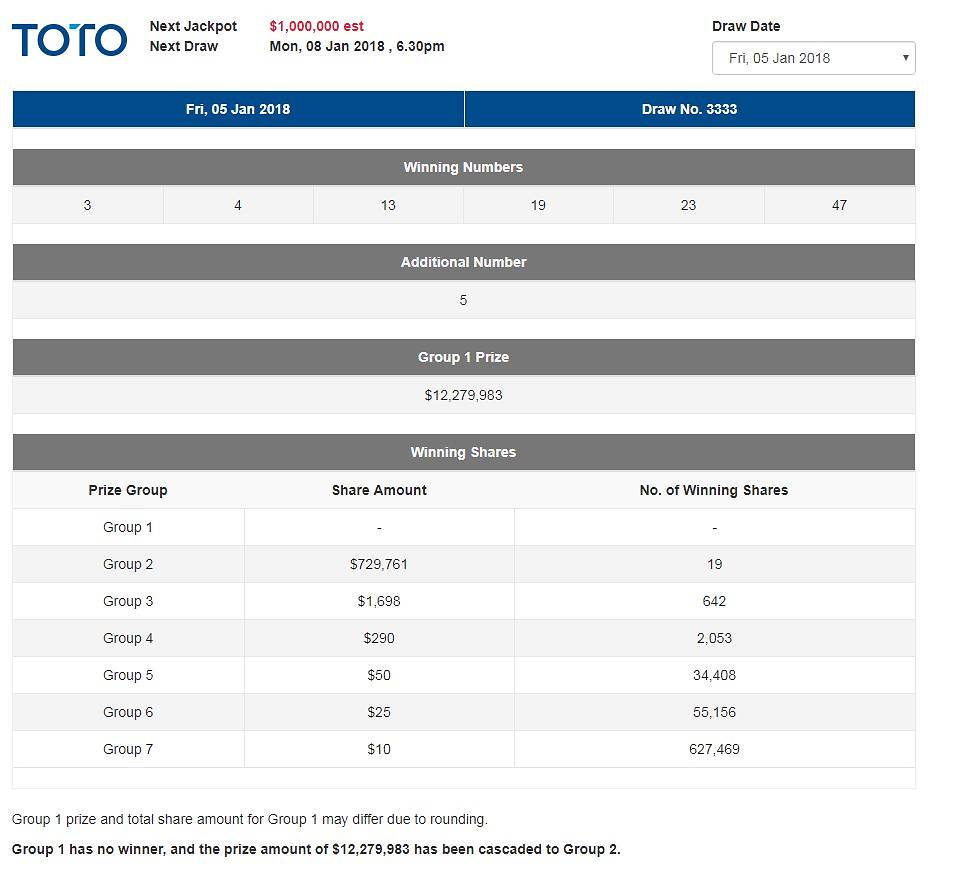Click winning number 19
Image resolution: width=955 pixels, height=869 pixels.
point(538,205)
